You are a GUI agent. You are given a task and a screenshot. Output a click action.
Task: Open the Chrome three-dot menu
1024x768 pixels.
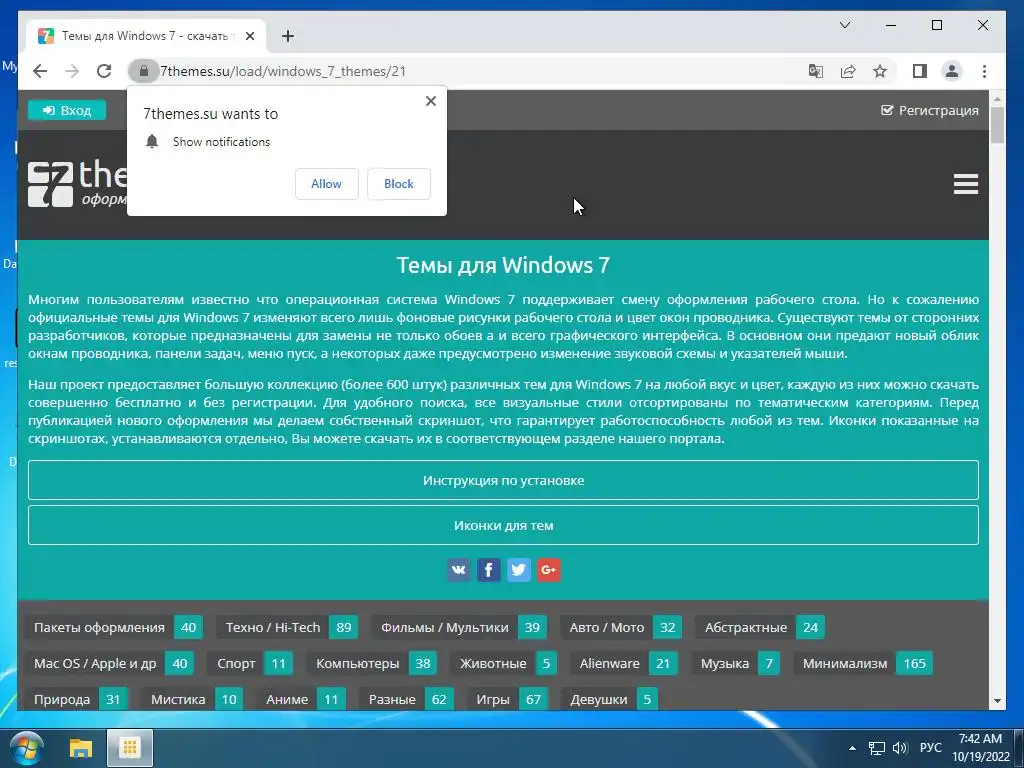[x=984, y=71]
